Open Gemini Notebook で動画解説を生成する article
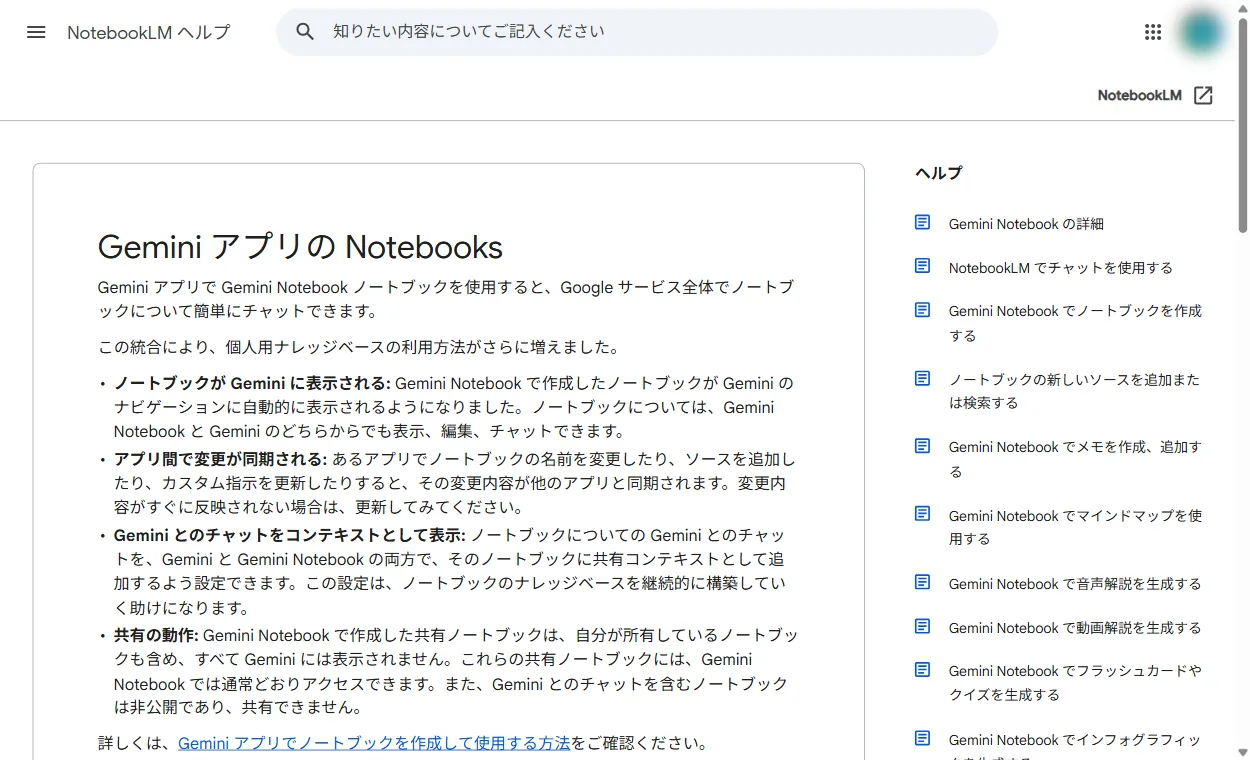Viewport: 1250px width, 760px height. (x=1075, y=627)
